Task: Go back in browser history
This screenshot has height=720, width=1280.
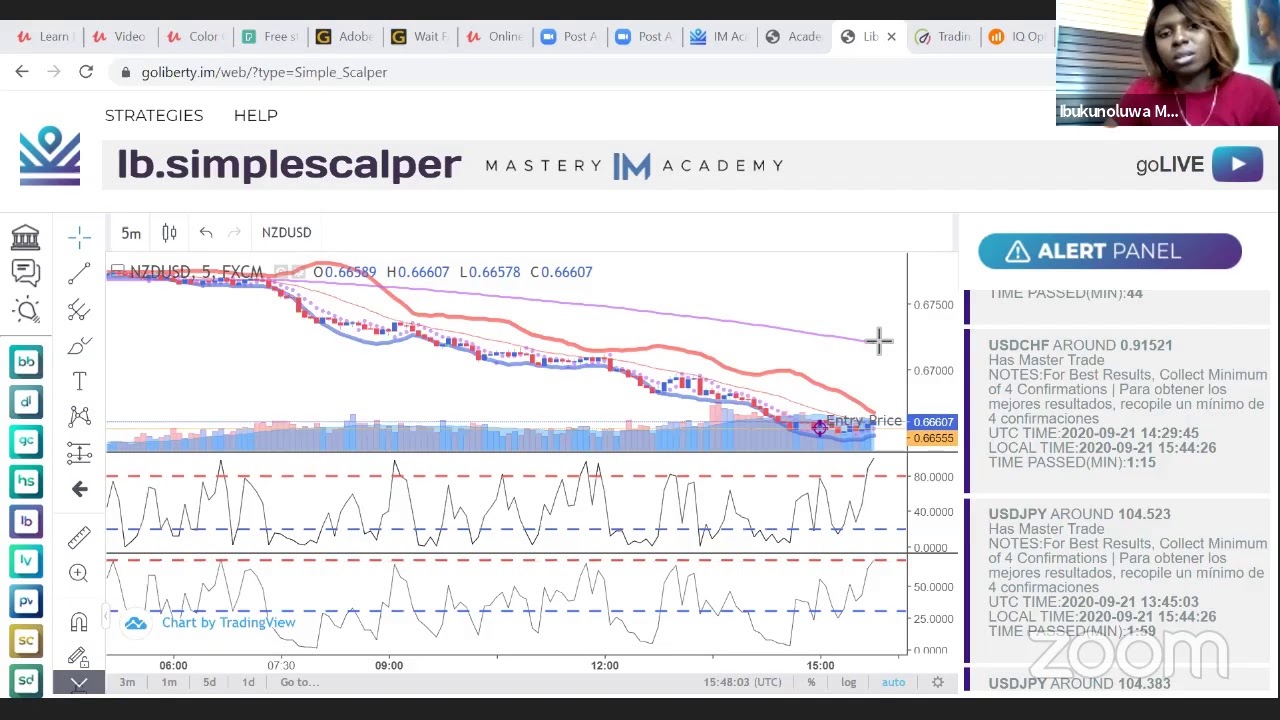Action: (x=22, y=72)
